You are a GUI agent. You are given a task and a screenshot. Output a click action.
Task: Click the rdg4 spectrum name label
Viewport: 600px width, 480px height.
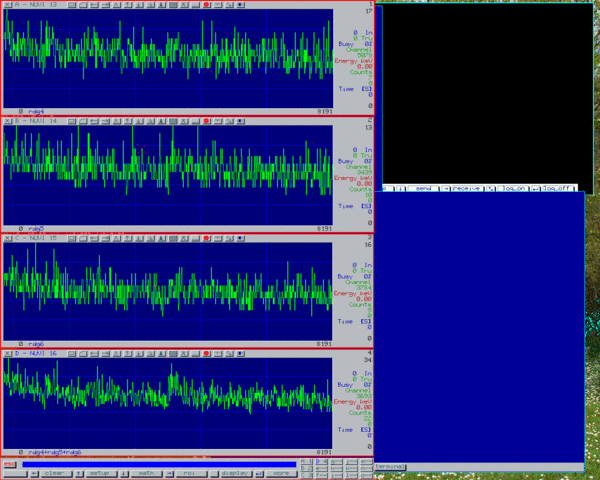pyautogui.click(x=36, y=112)
